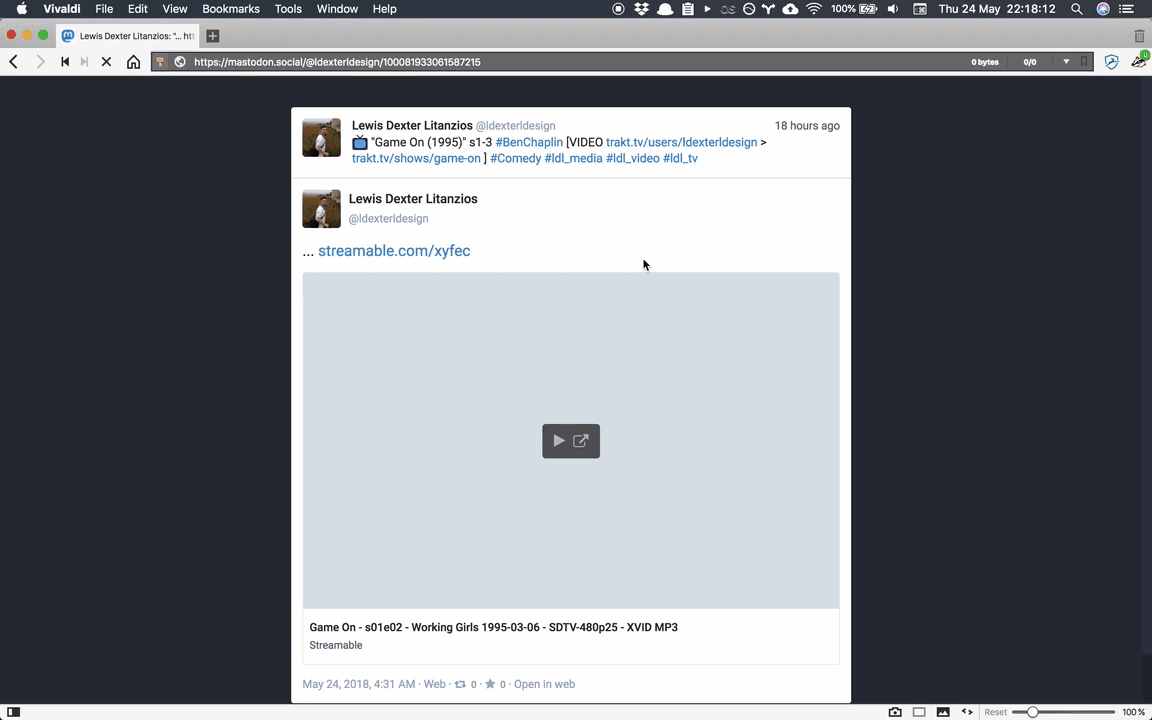This screenshot has width=1152, height=720.
Task: Click the fast forward navigation button
Action: click(84, 62)
